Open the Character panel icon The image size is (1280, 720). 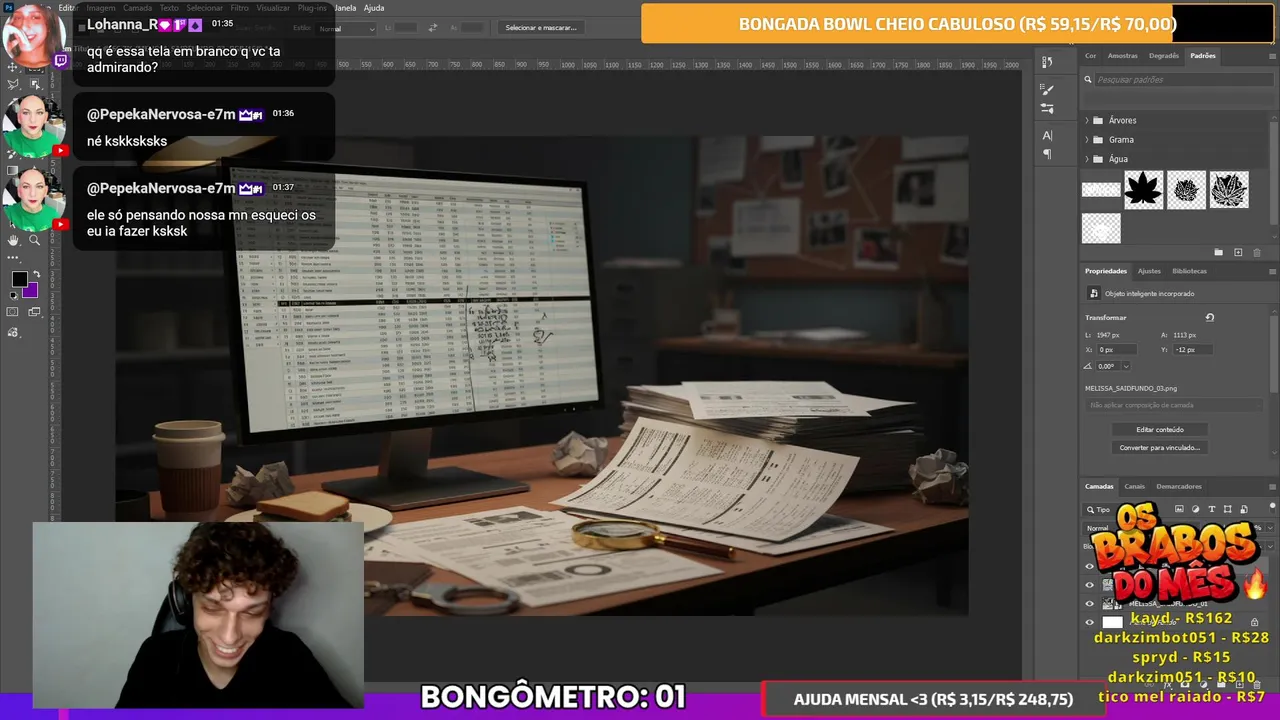pos(1047,135)
